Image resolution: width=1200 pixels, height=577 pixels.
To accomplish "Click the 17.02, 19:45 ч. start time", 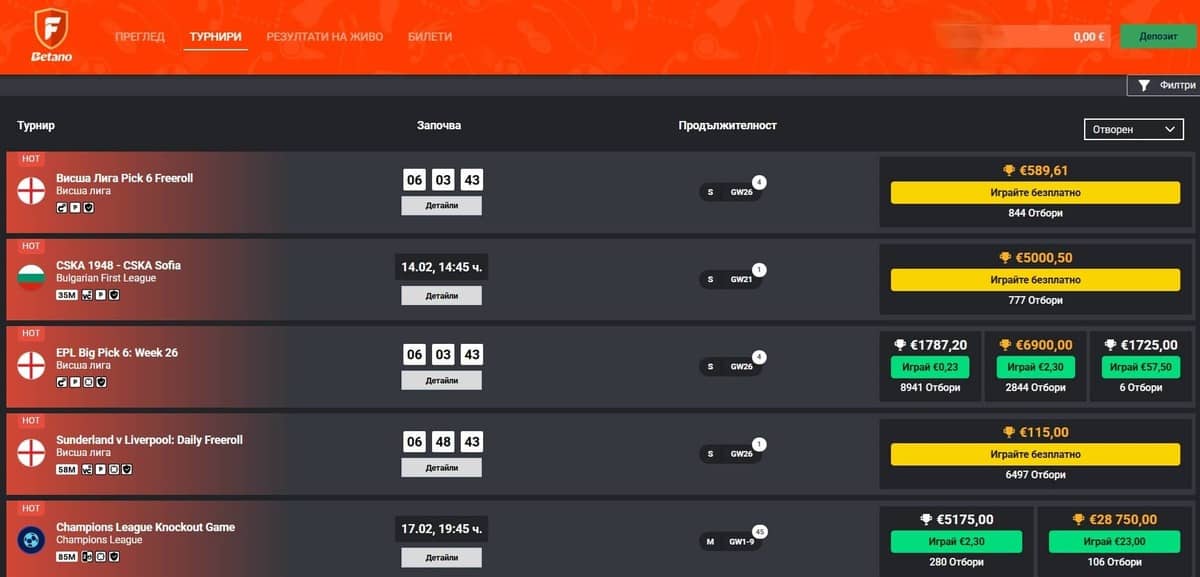I will (441, 529).
